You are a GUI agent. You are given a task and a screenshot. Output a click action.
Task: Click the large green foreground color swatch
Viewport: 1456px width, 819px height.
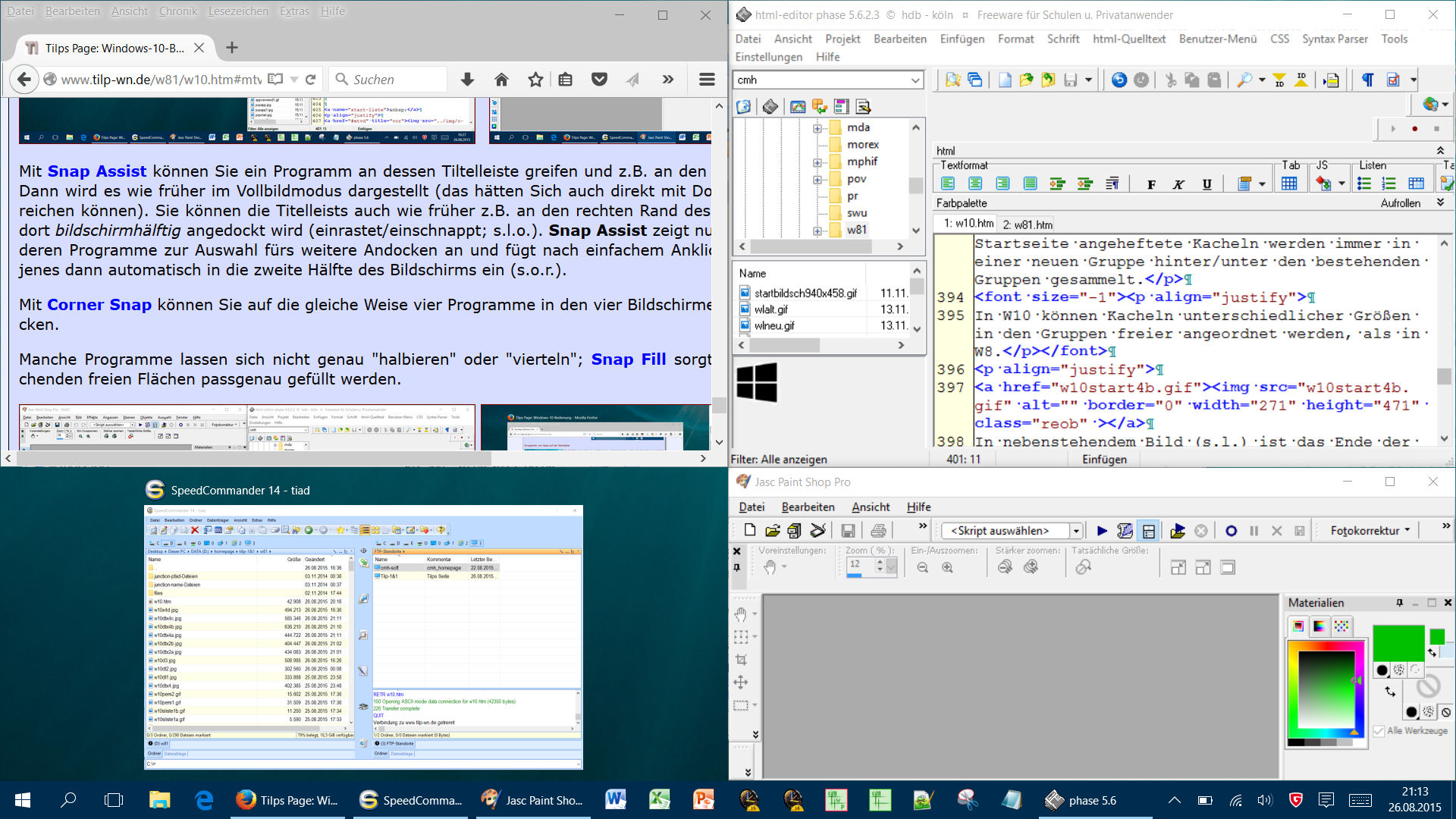tap(1398, 643)
